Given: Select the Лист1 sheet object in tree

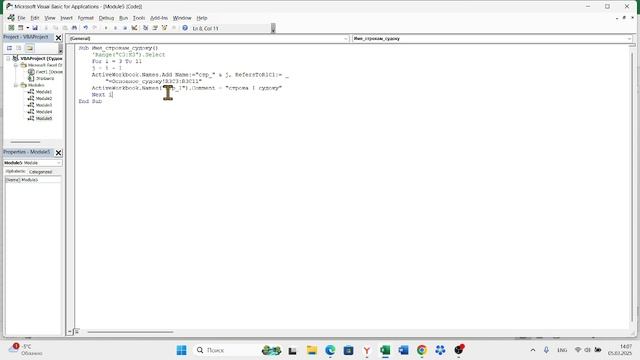Looking at the screenshot, I should [x=45, y=72].
